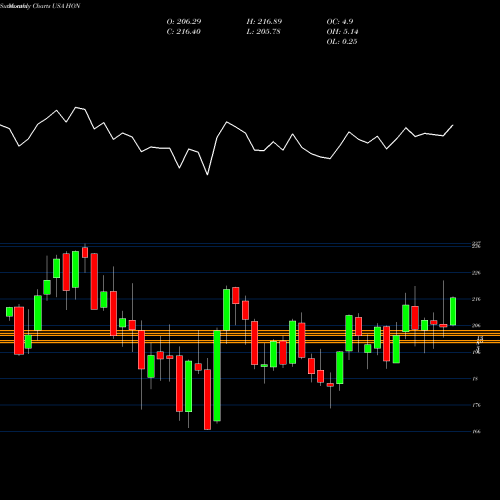Click the right end of the white line graph
Image resolution: width=500 pixels, height=500 pixels.
pyautogui.click(x=453, y=125)
